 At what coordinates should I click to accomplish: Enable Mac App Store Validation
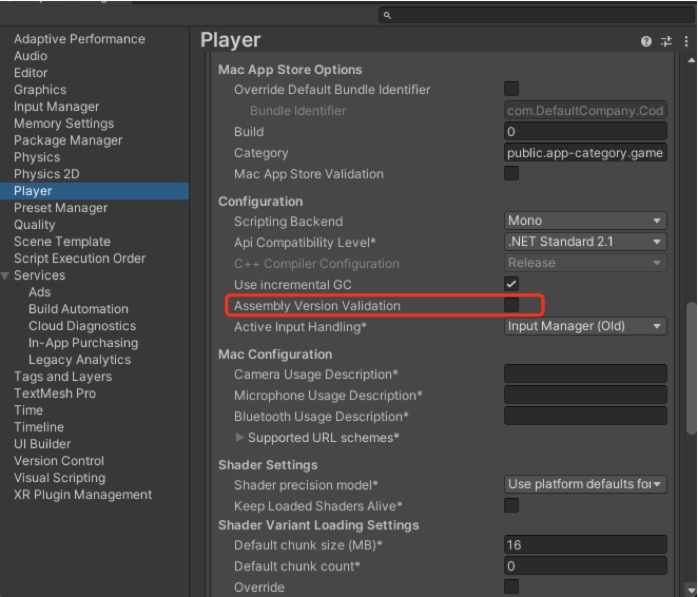[512, 174]
